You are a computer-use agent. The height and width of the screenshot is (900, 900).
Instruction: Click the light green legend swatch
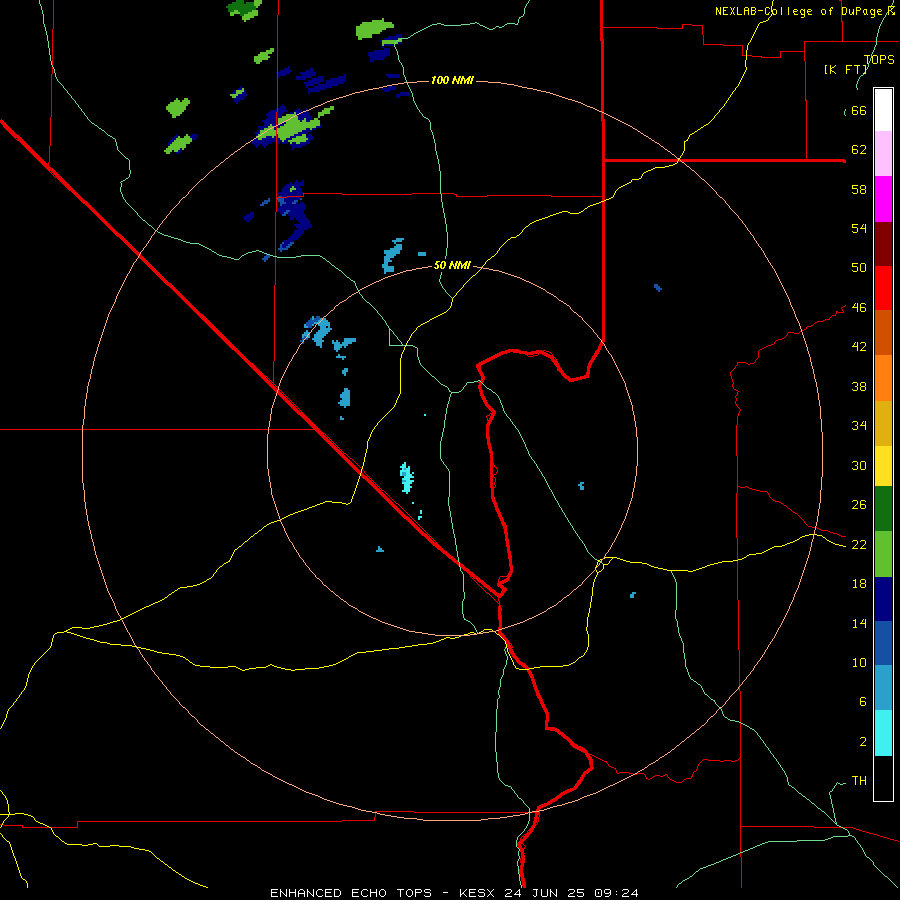[883, 554]
